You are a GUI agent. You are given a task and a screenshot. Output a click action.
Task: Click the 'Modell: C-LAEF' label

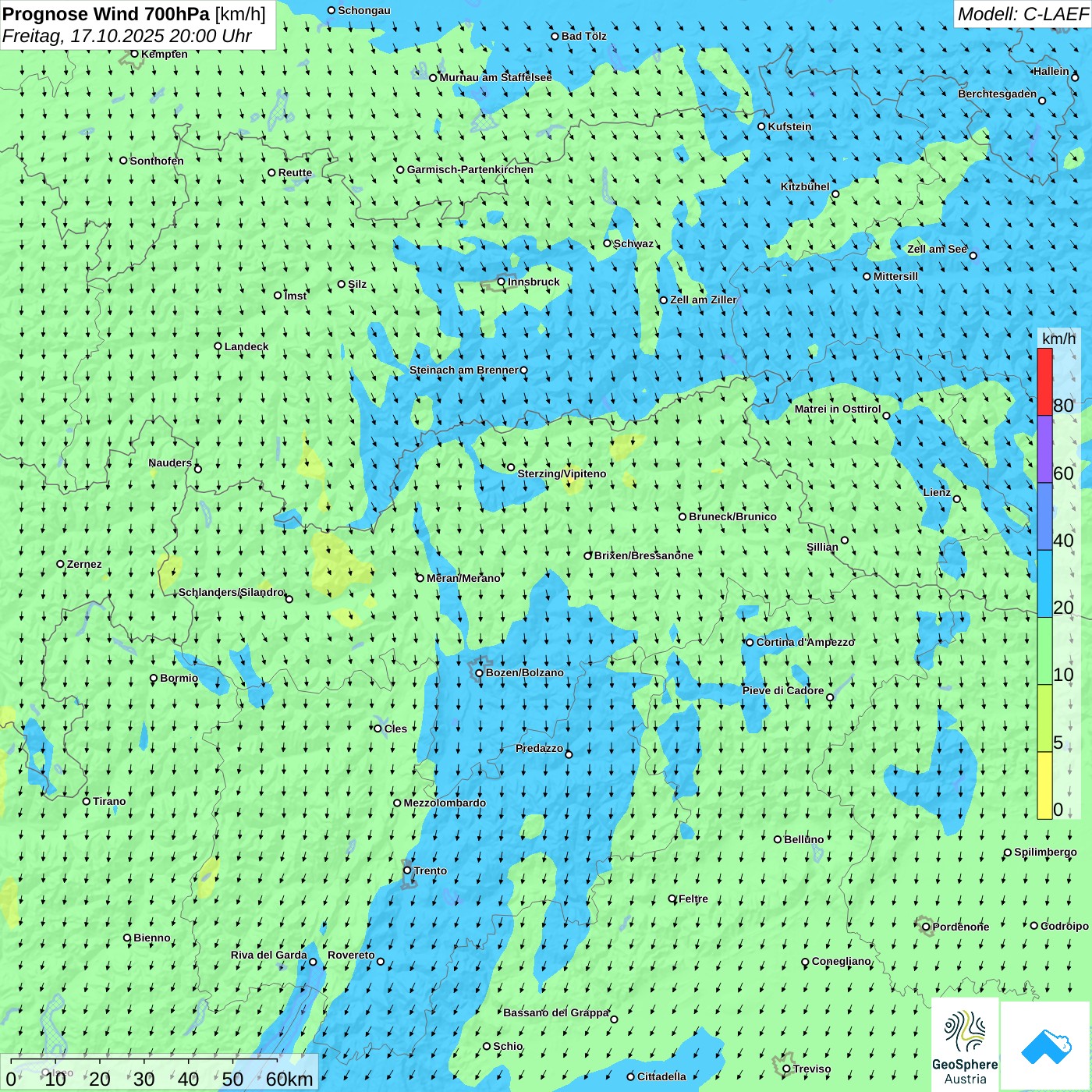1022,14
